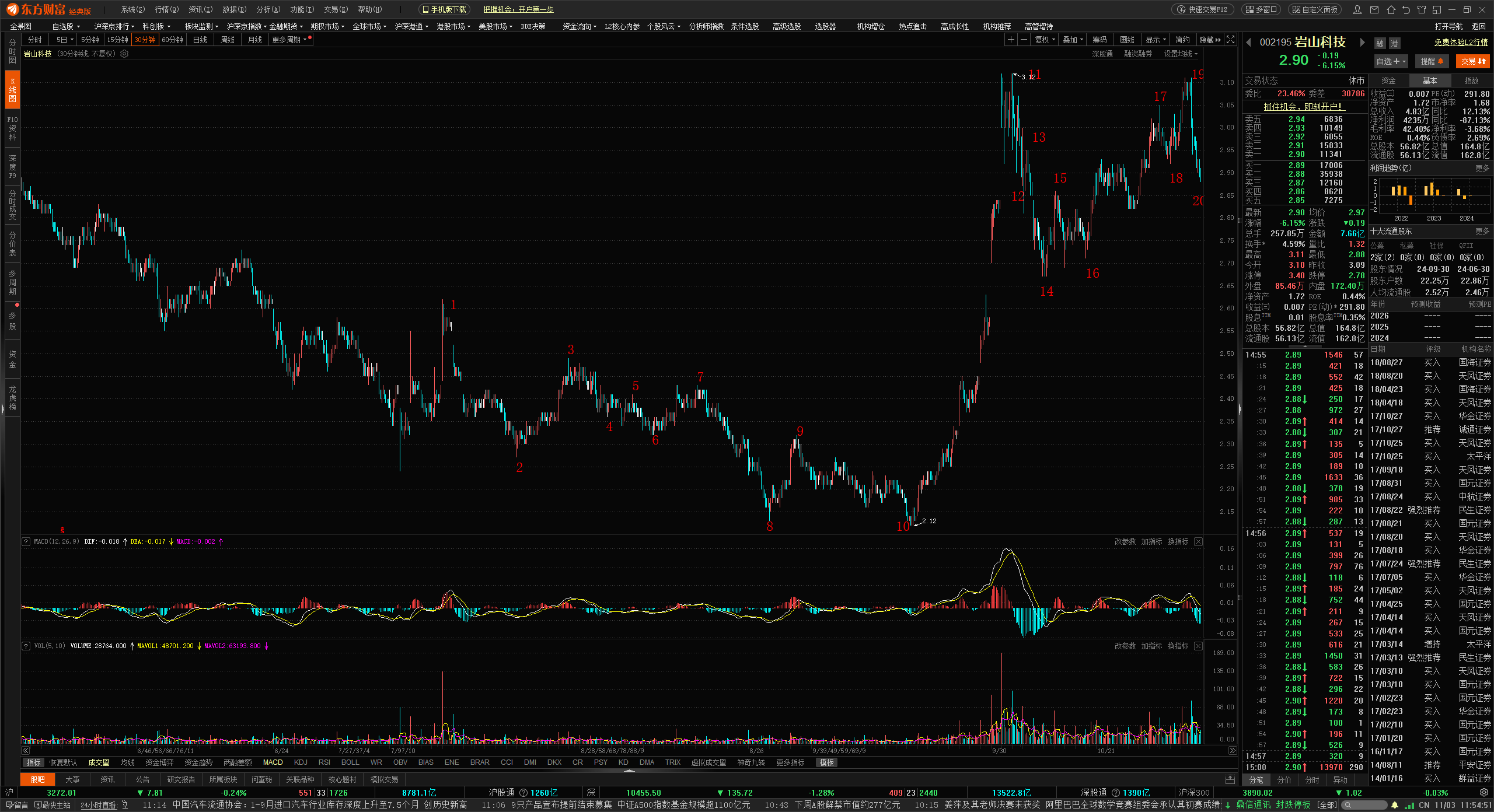The image size is (1494, 812).
Task: Click 24小时直播 news link
Action: pyautogui.click(x=98, y=805)
